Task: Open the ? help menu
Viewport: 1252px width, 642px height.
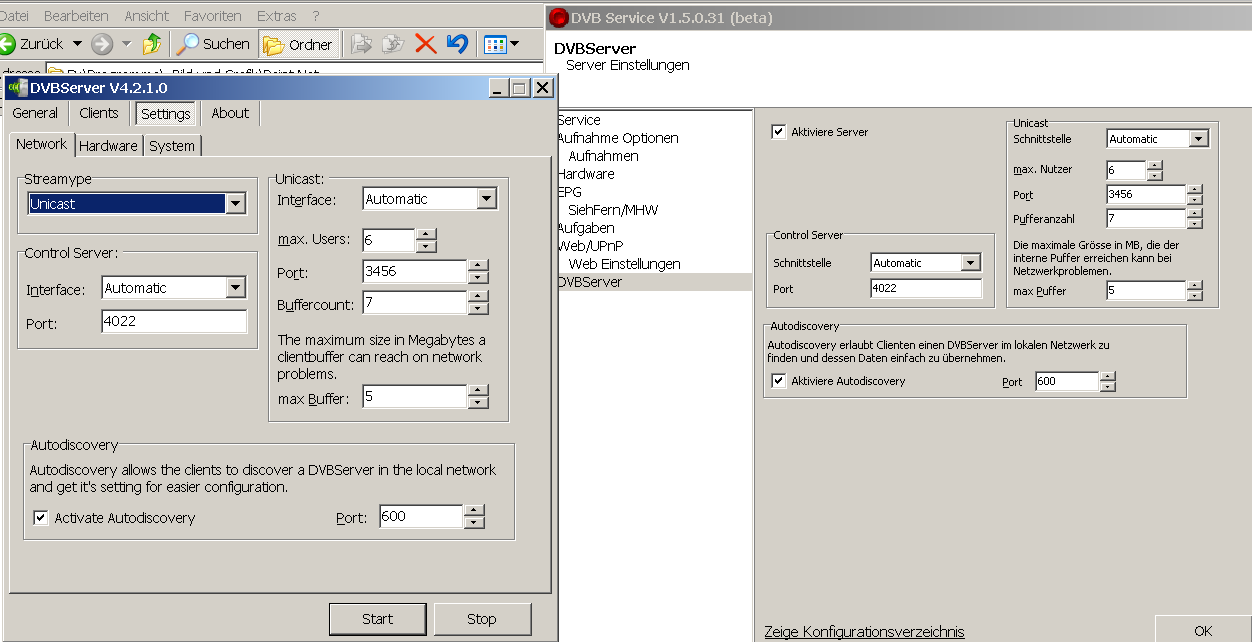Action: [x=316, y=16]
